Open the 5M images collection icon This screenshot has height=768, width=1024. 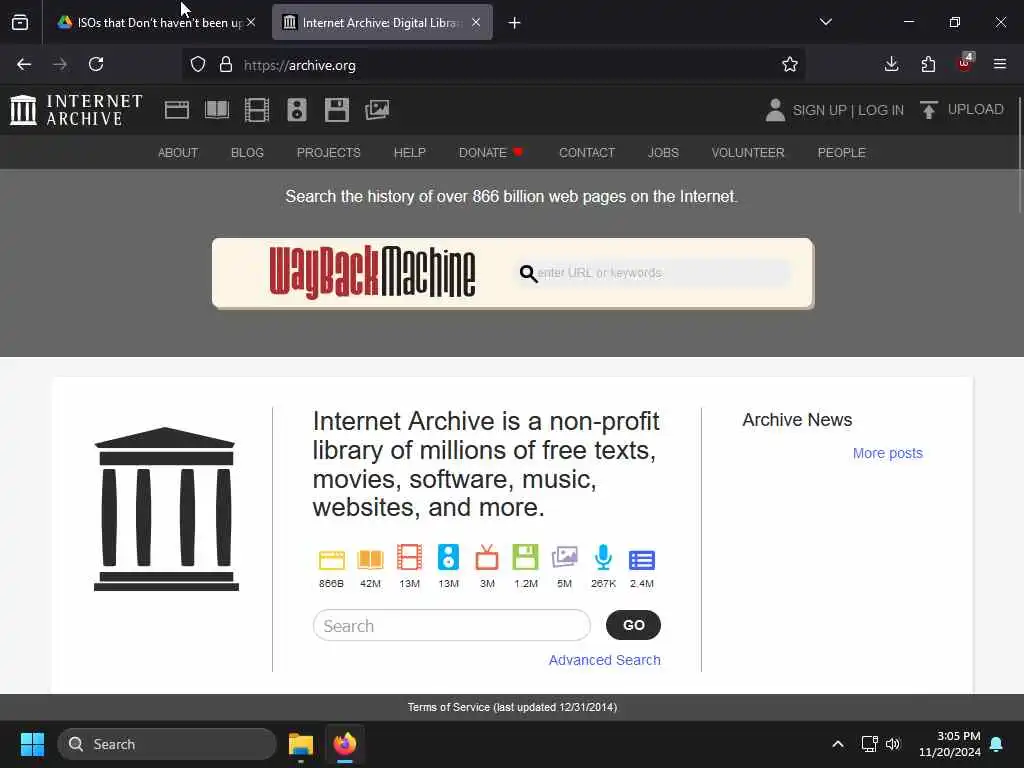pyautogui.click(x=564, y=558)
